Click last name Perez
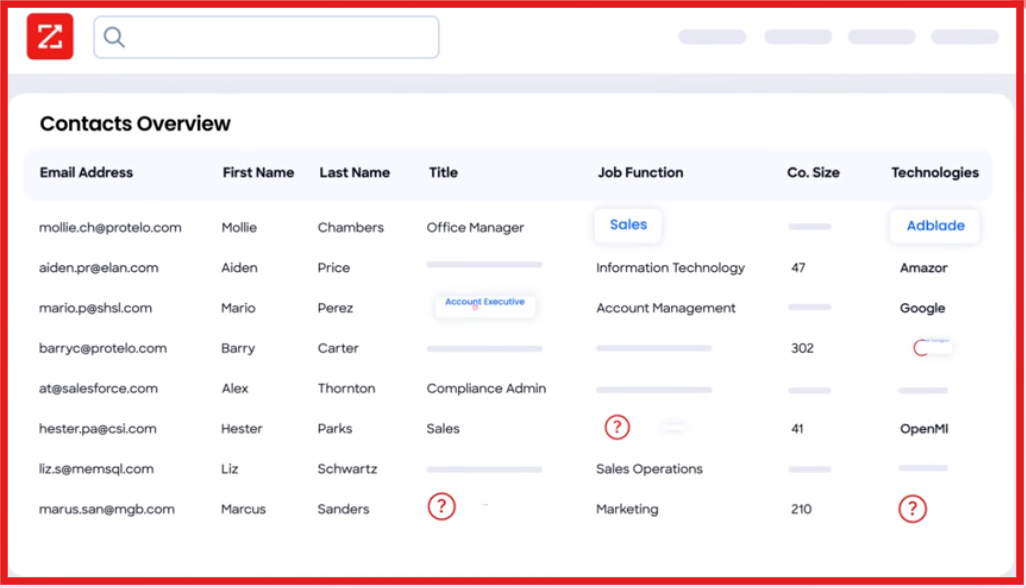 click(x=335, y=308)
